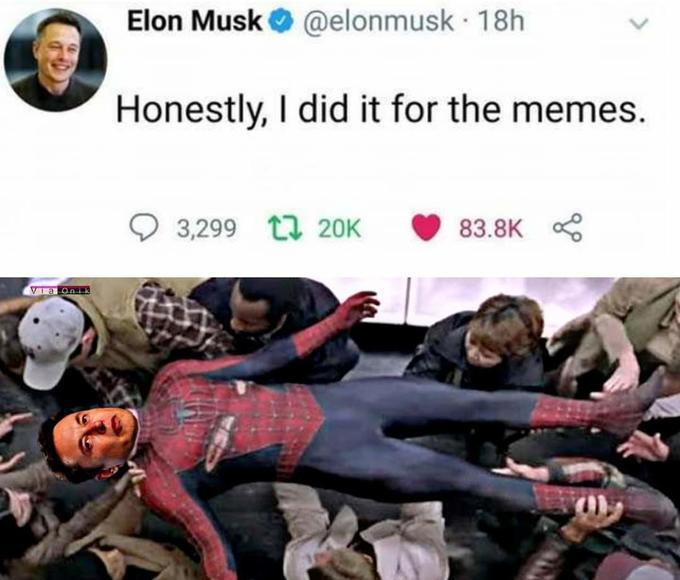Click the gray baseball cap in the image
This screenshot has width=680, height=580.
coord(51,341)
